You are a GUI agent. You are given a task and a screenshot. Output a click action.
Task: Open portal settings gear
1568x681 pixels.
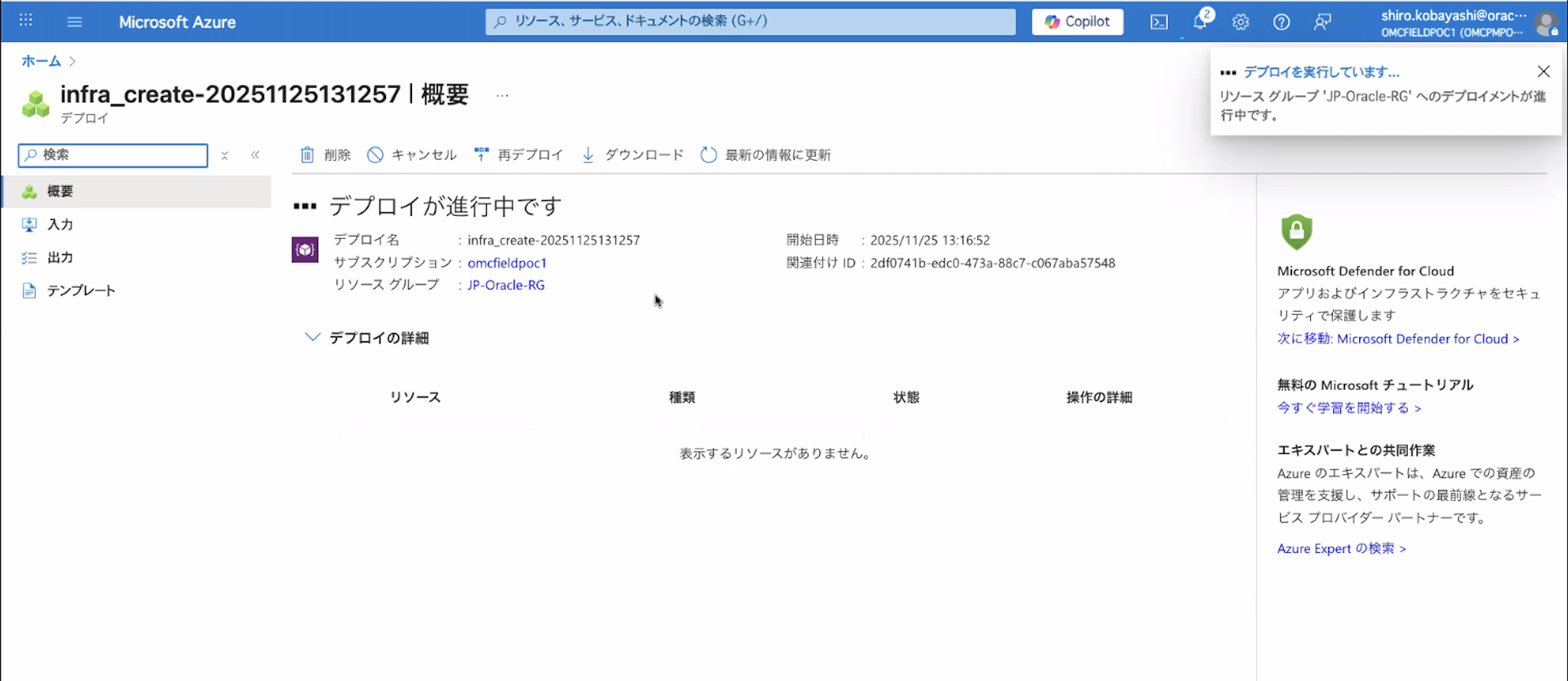(1240, 22)
